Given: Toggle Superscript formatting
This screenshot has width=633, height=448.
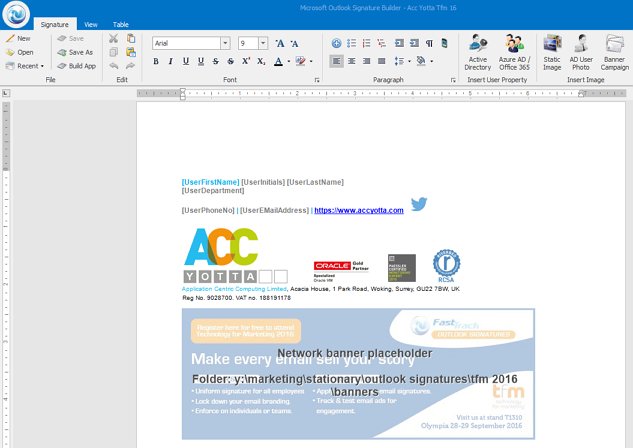Looking at the screenshot, I should [x=246, y=61].
